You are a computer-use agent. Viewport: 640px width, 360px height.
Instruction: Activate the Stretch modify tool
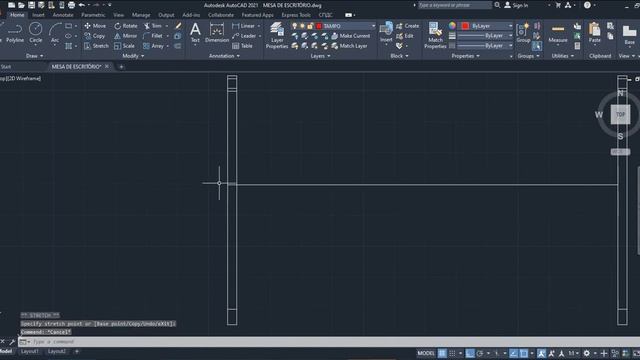tap(96, 46)
